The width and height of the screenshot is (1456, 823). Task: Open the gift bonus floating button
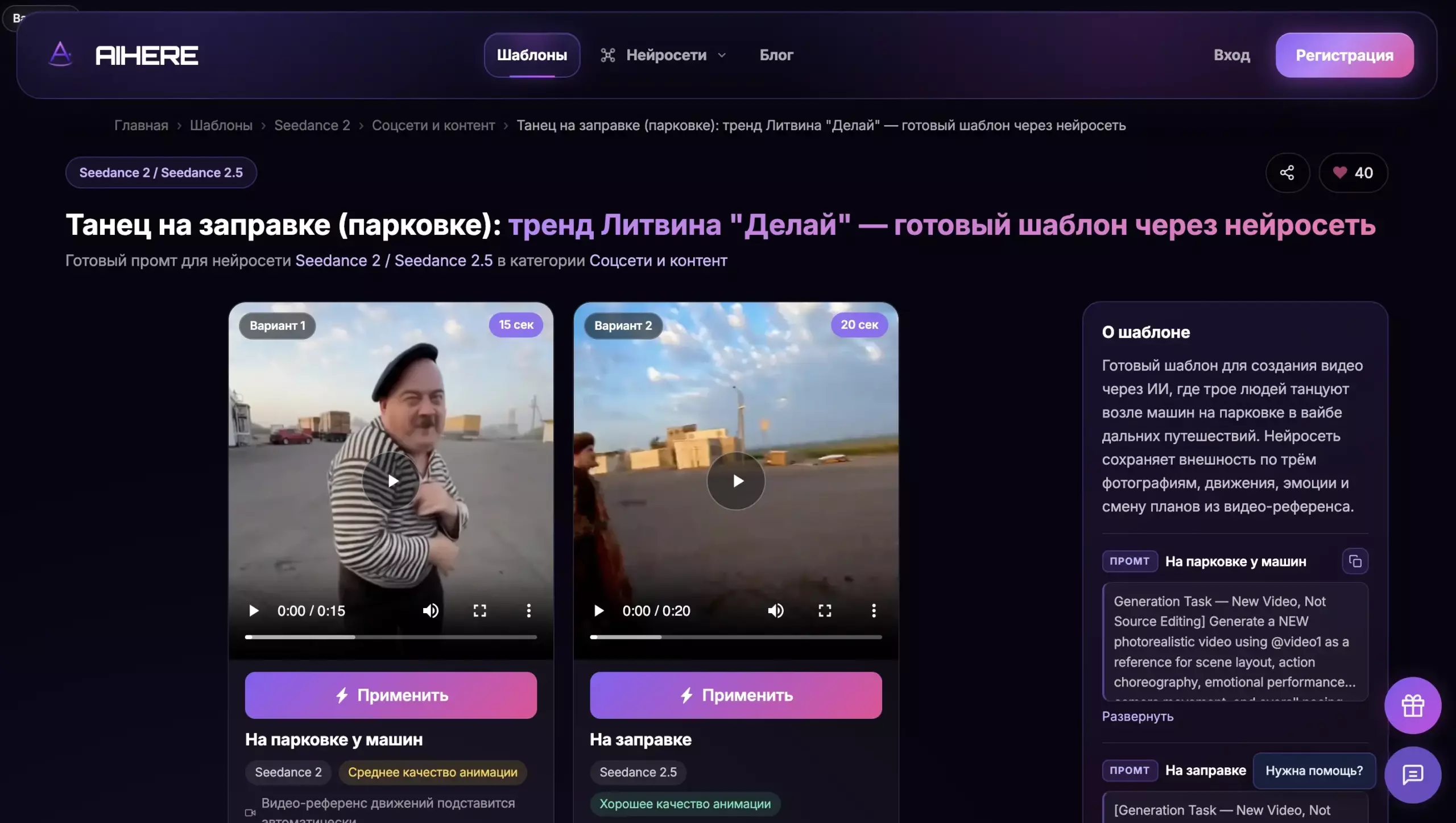pyautogui.click(x=1413, y=705)
